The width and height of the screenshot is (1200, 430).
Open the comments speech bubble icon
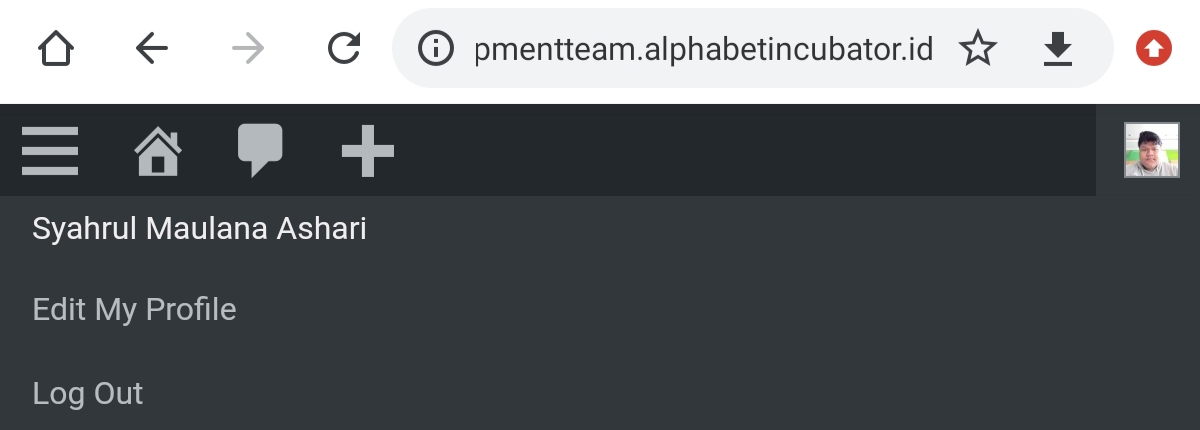(260, 151)
